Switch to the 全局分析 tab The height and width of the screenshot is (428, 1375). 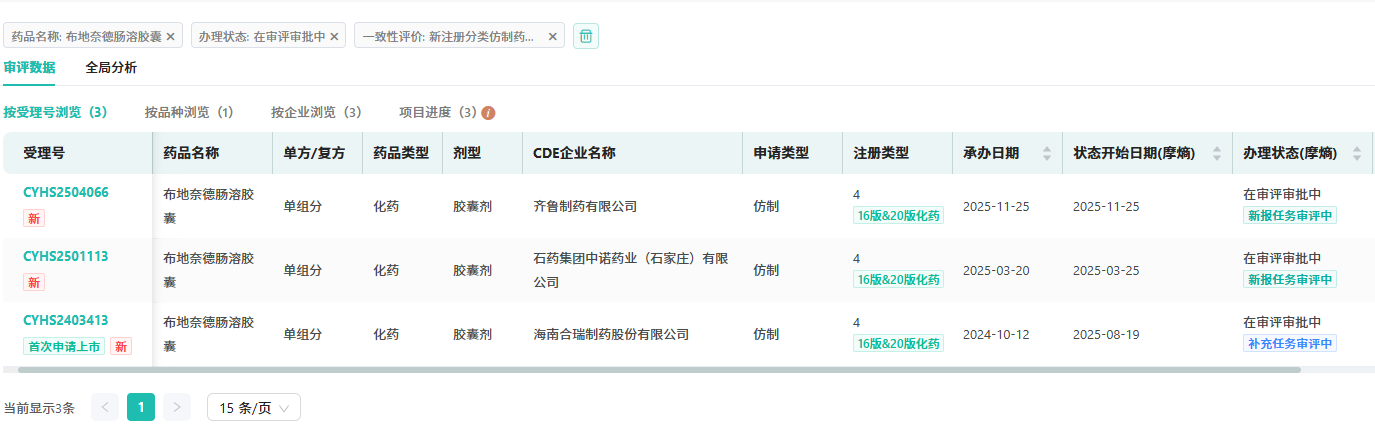(111, 68)
